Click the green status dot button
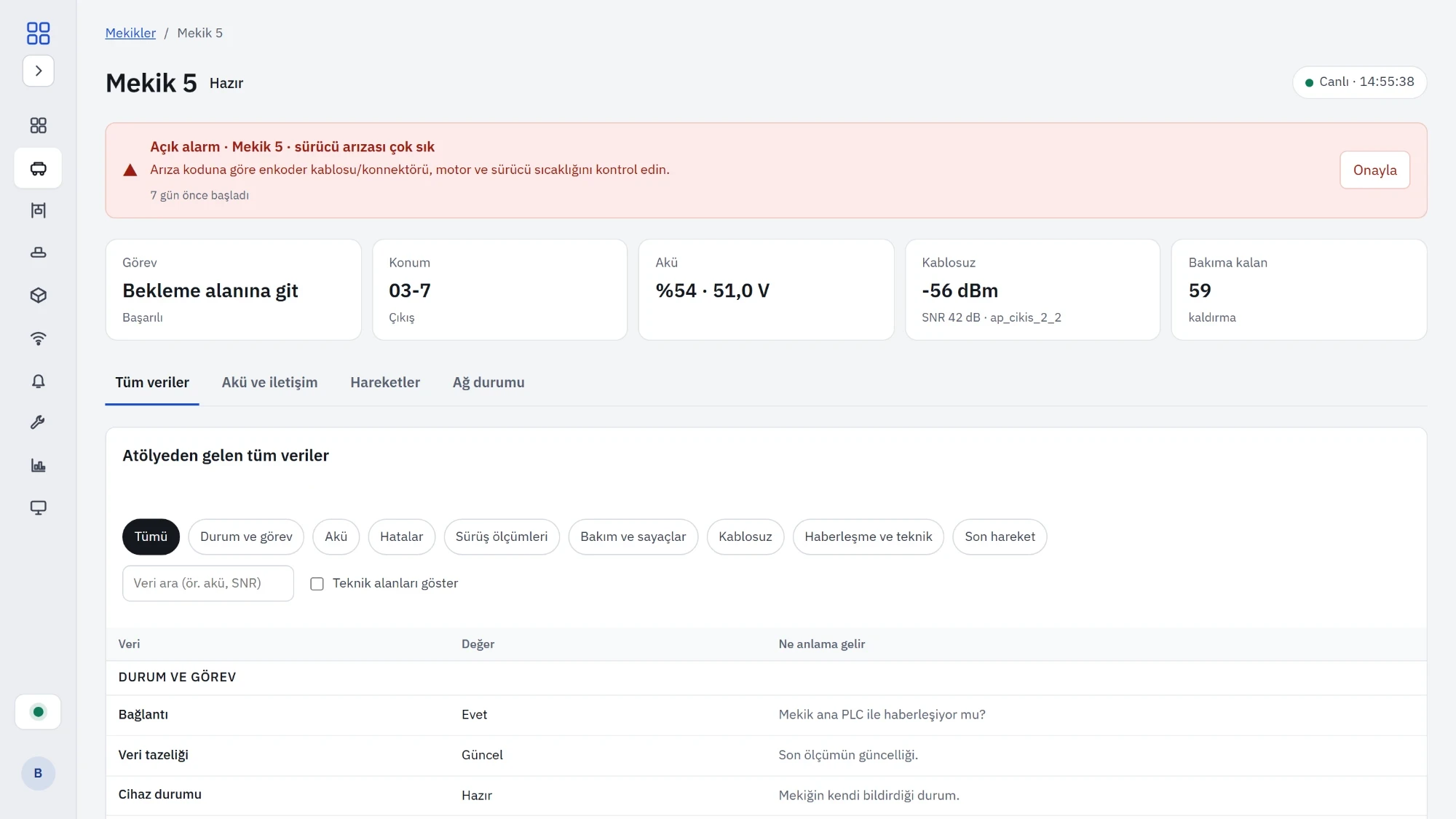This screenshot has width=1456, height=819. (39, 712)
